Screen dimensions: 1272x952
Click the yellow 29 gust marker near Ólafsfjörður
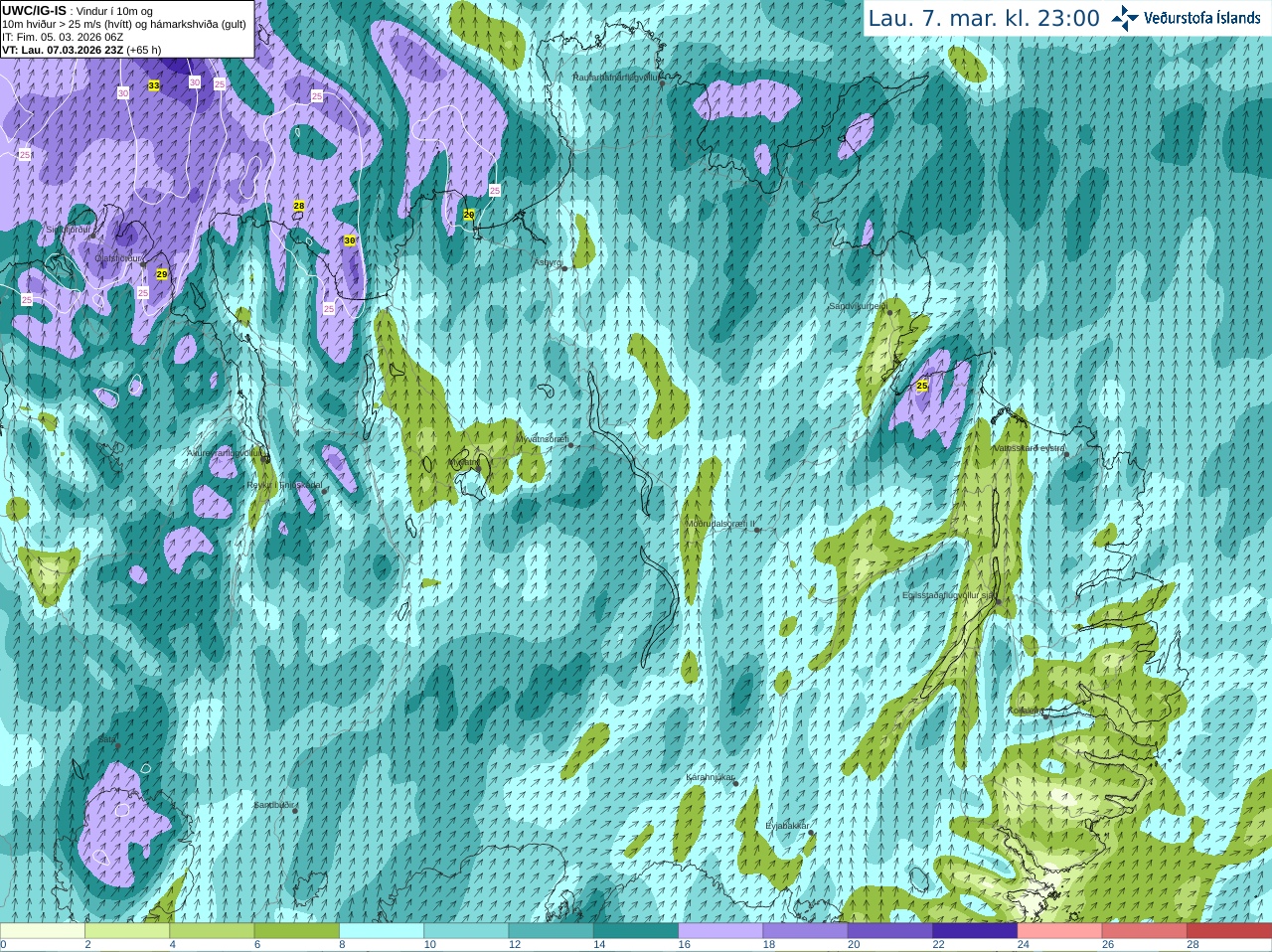[x=161, y=274]
